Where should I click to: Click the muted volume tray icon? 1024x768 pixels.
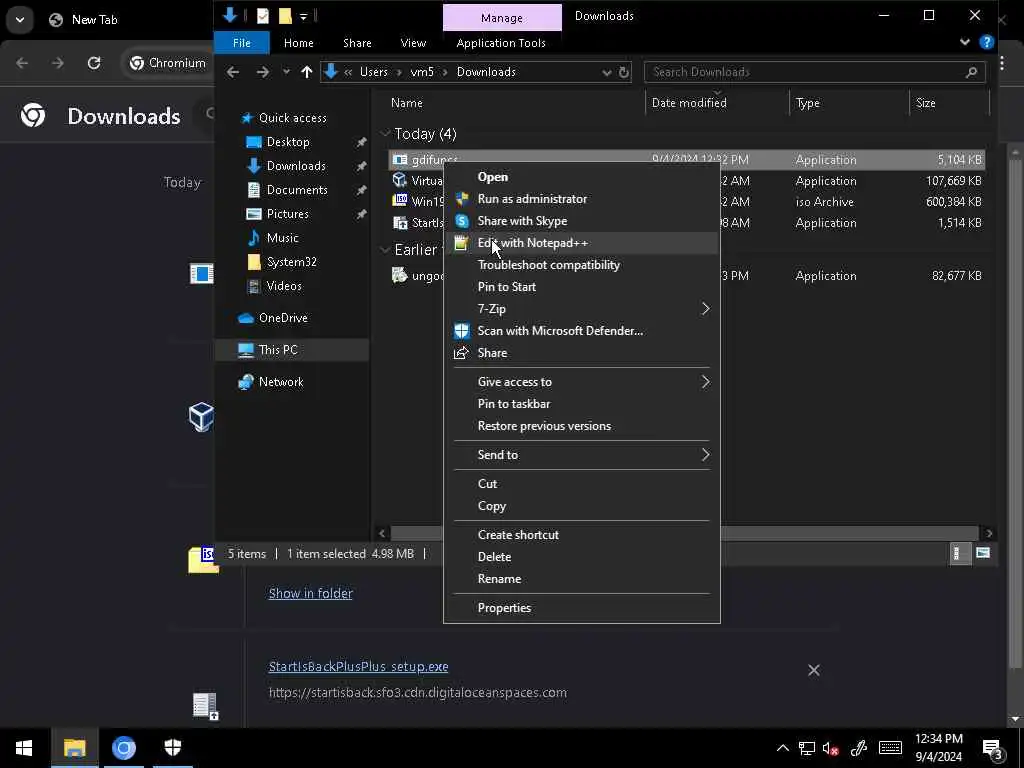831,748
